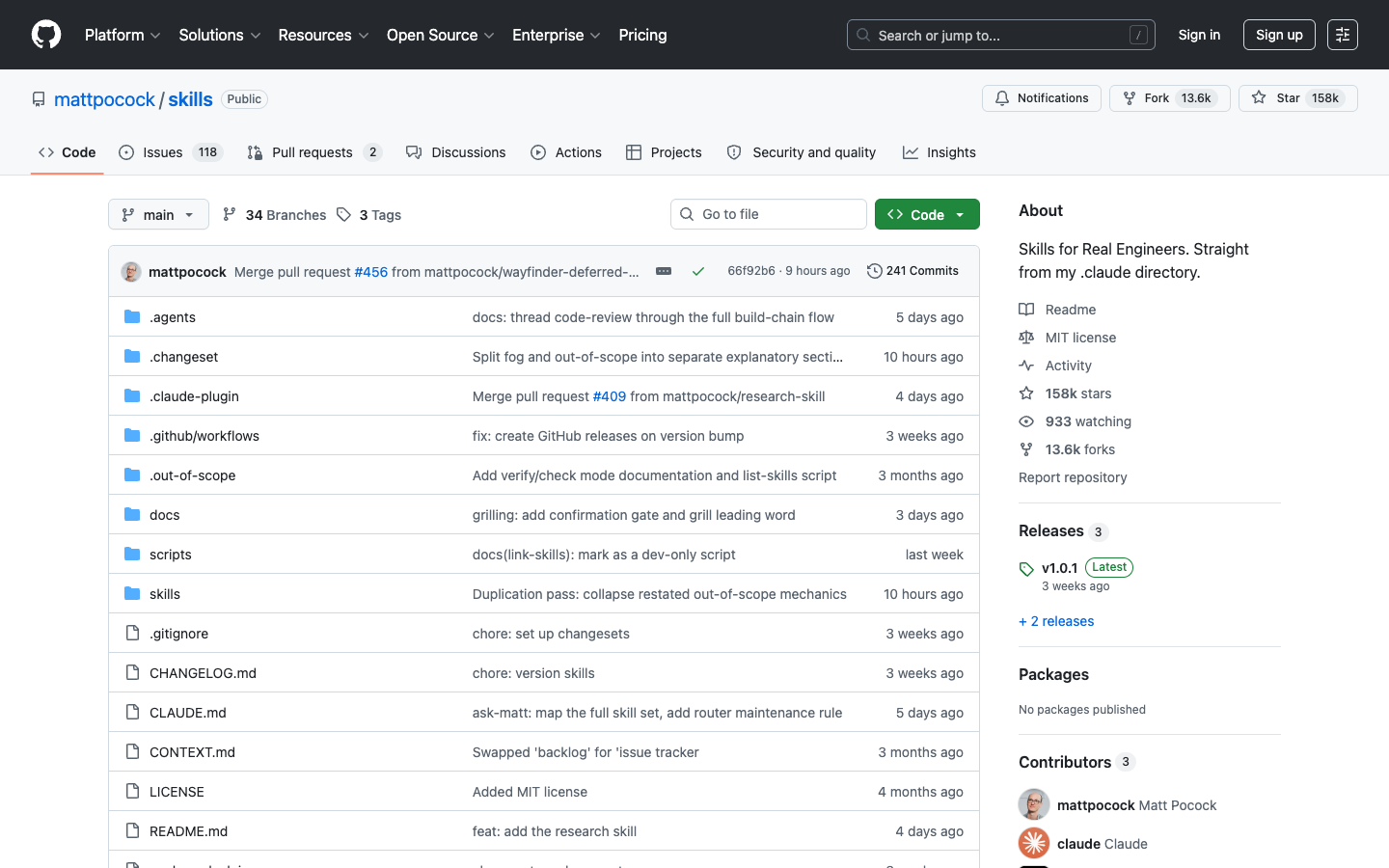
Task: Click the + 2 releases link
Action: [1056, 621]
